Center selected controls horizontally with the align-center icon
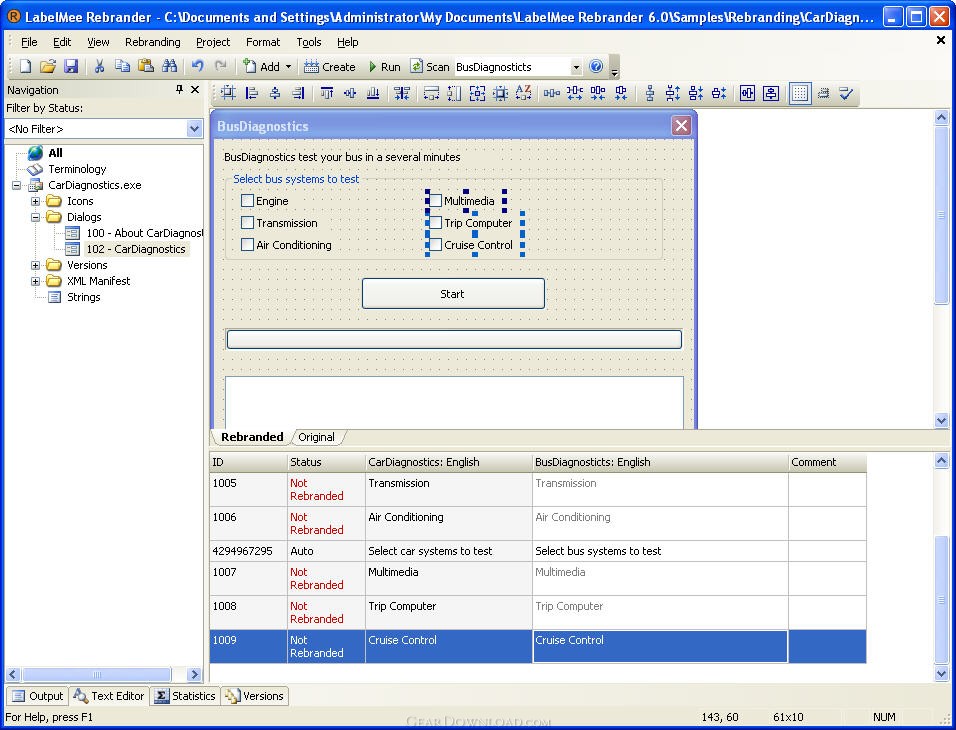This screenshot has width=956, height=730. click(x=274, y=93)
